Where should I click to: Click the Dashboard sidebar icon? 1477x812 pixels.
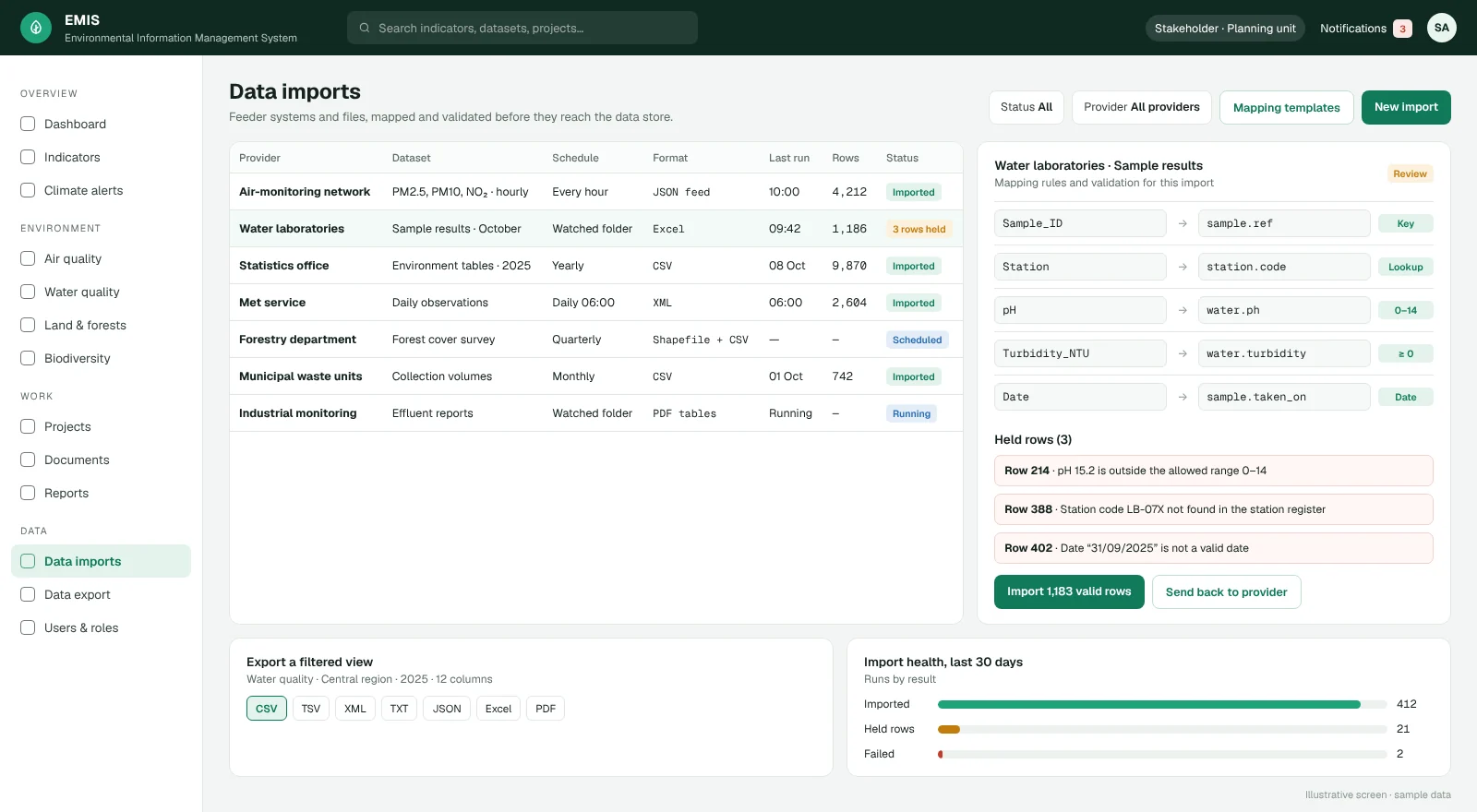click(28, 124)
